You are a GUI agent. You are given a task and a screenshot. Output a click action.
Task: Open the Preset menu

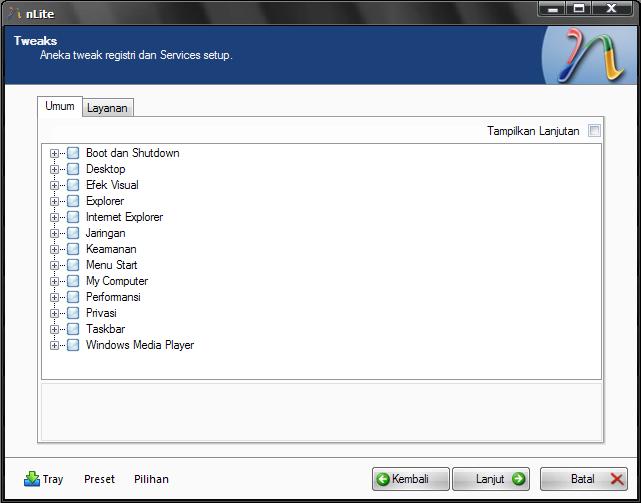click(99, 479)
